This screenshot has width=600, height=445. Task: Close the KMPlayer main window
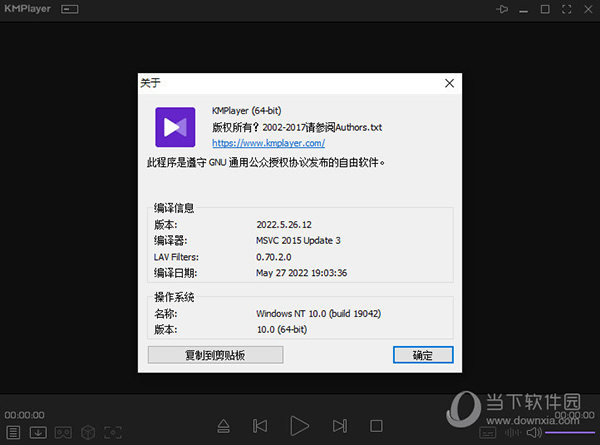(588, 9)
